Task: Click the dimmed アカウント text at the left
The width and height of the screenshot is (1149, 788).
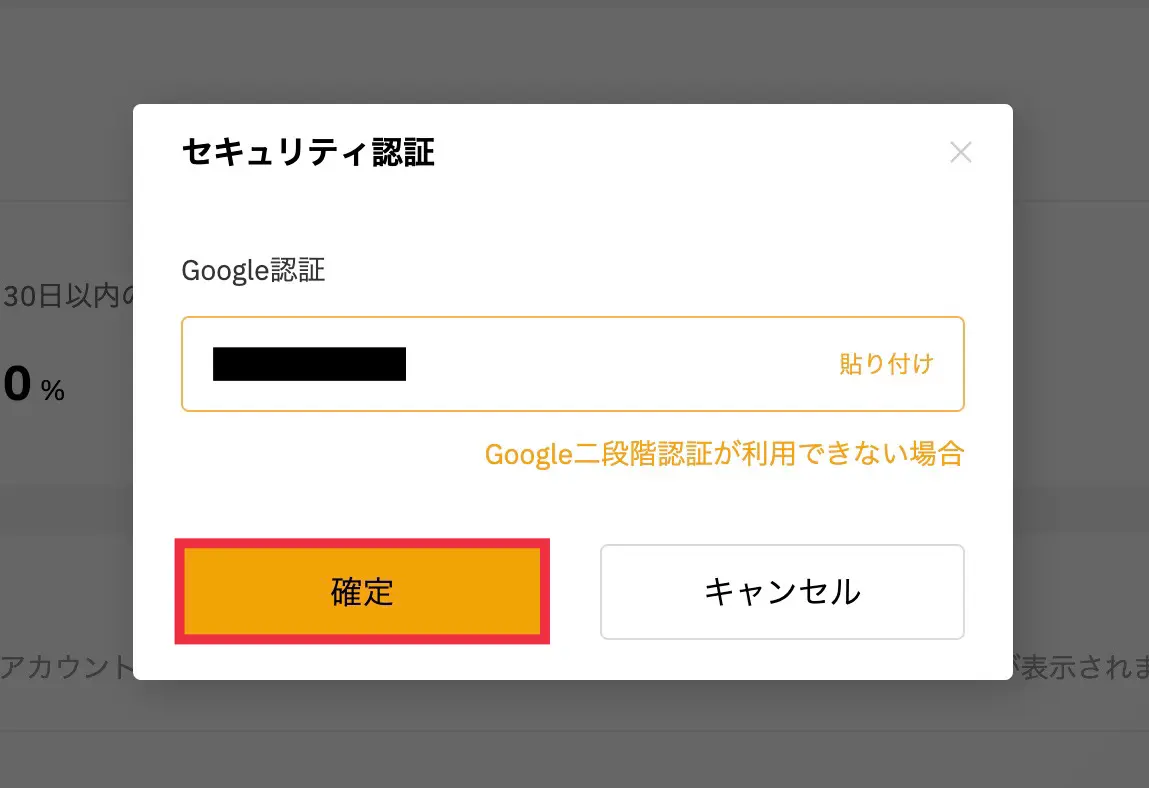Action: tap(66, 667)
